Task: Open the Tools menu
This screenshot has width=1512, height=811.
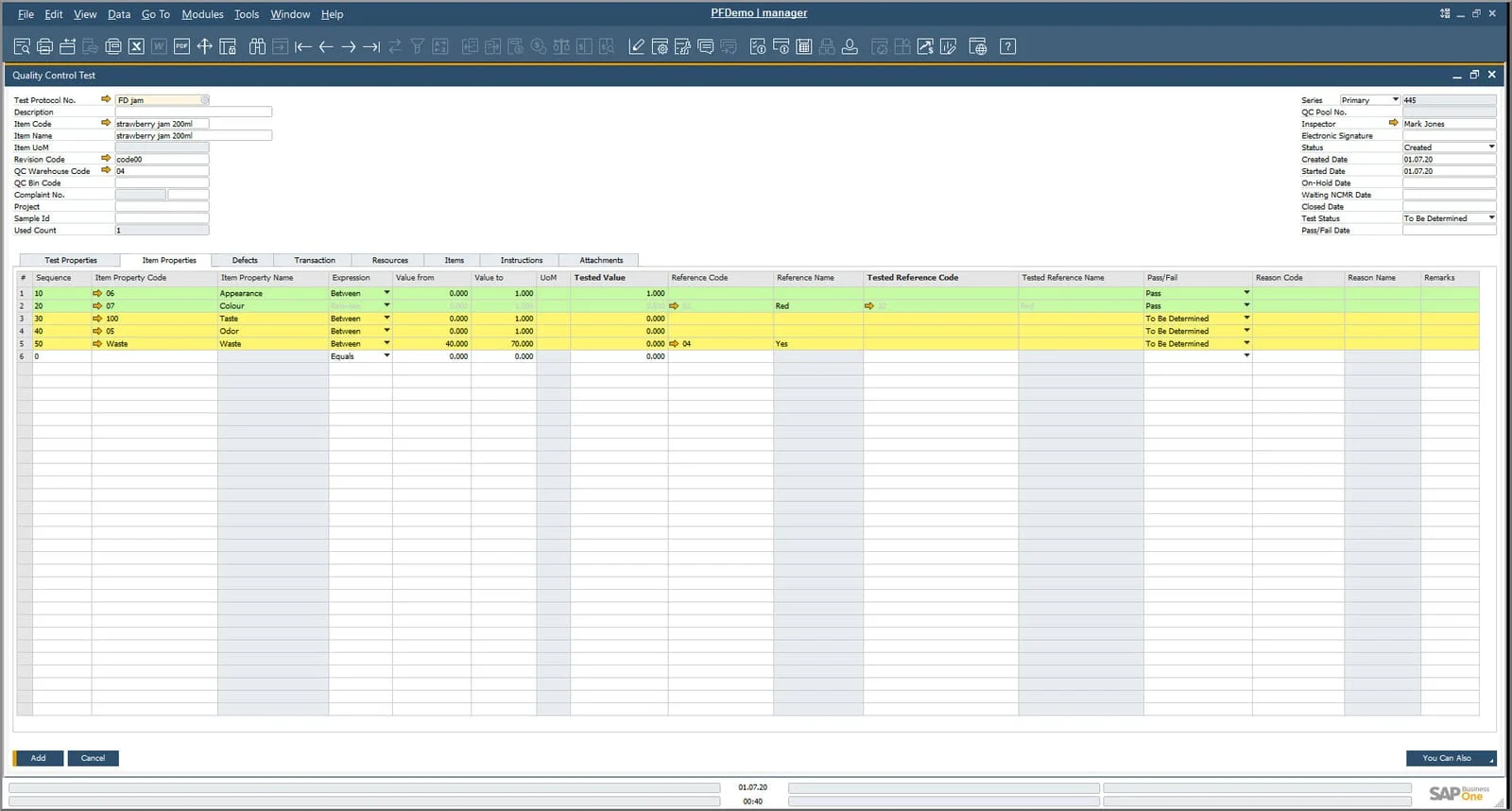Action: pos(247,14)
